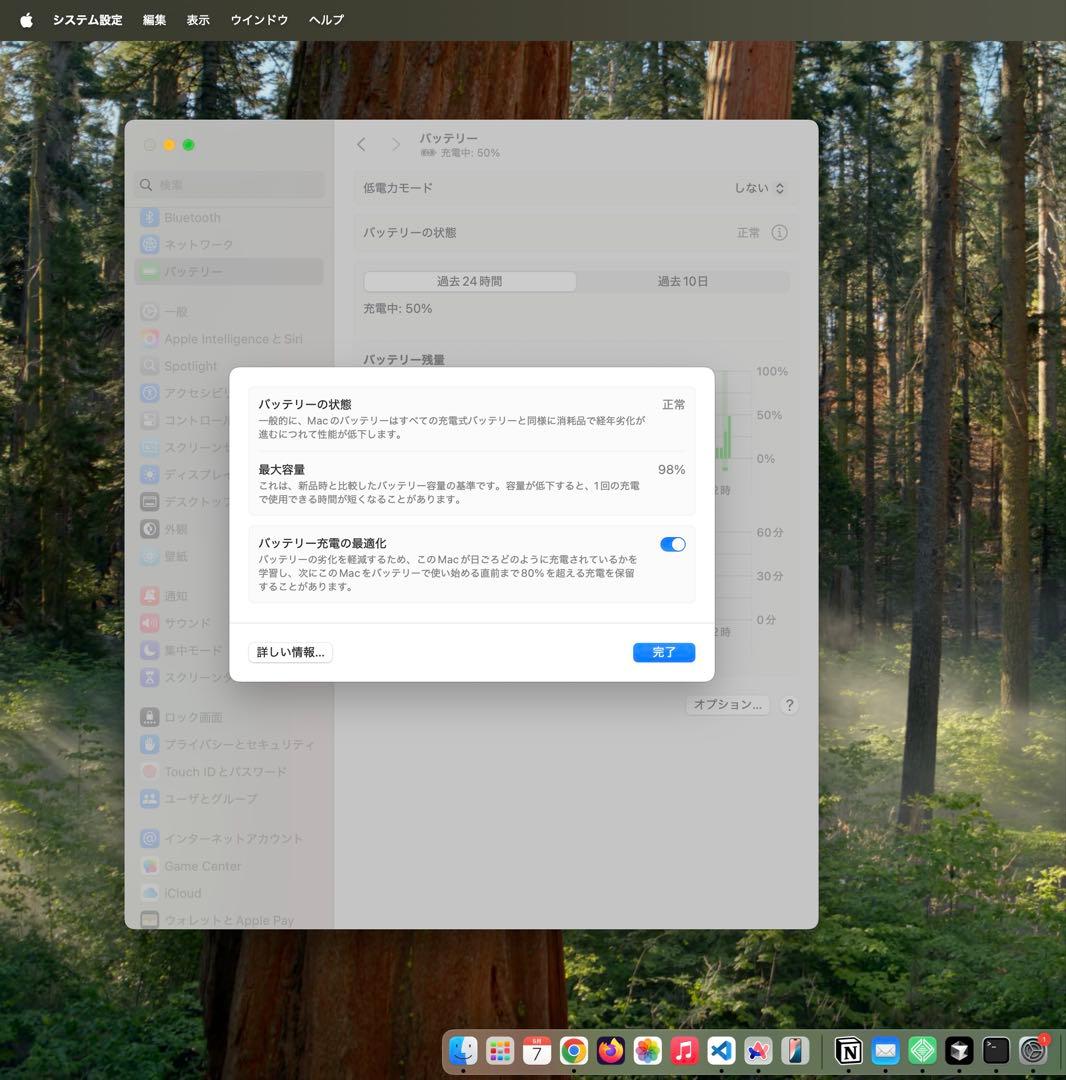The image size is (1066, 1080).
Task: Click the back navigation chevron
Action: 361,144
